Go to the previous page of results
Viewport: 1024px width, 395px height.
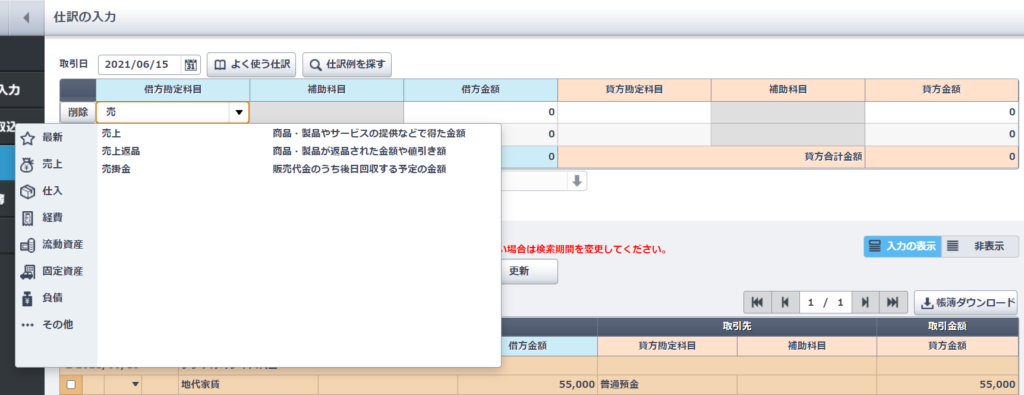pyautogui.click(x=785, y=302)
